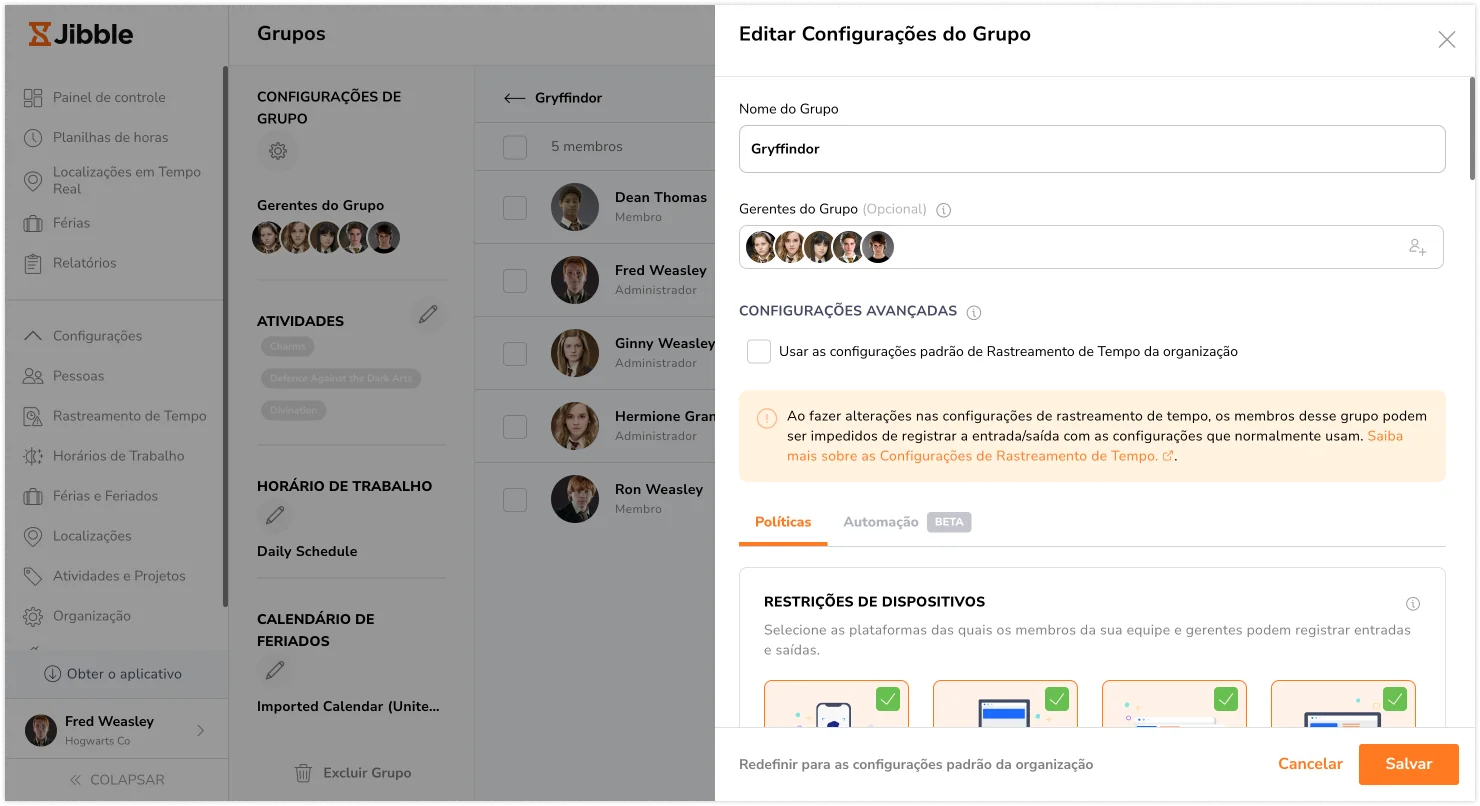This screenshot has height=806, width=1480.
Task: Open Planilhas de horas clock icon
Action: [x=33, y=137]
